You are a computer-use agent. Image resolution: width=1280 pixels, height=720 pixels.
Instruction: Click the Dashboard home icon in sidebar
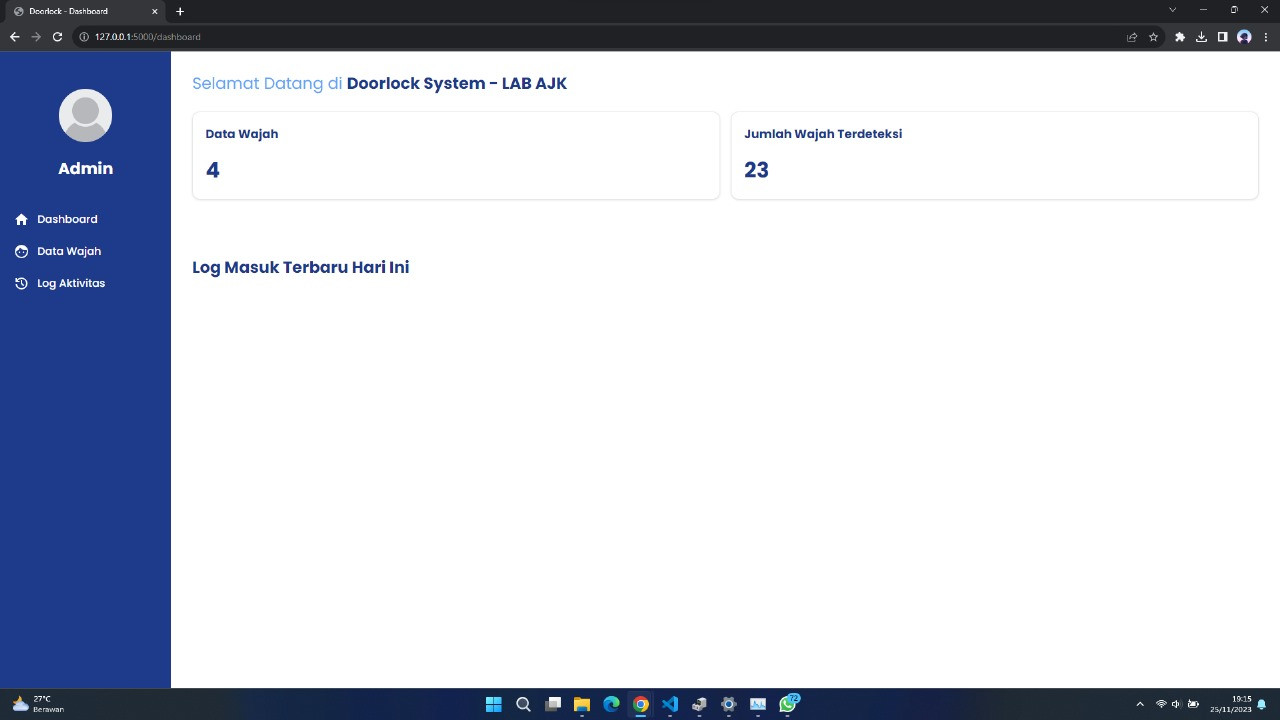coord(21,219)
